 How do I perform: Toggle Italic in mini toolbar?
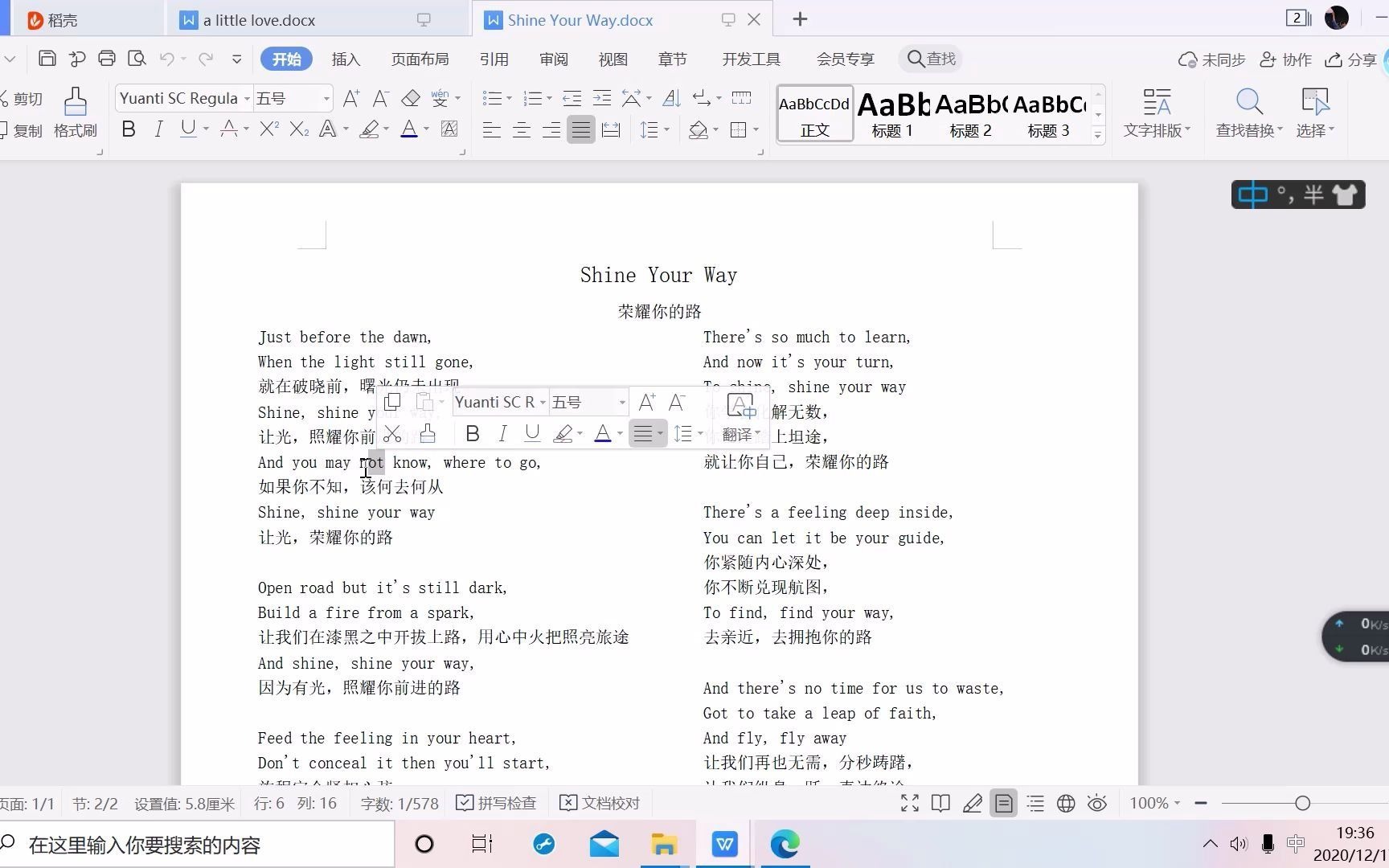click(x=502, y=434)
